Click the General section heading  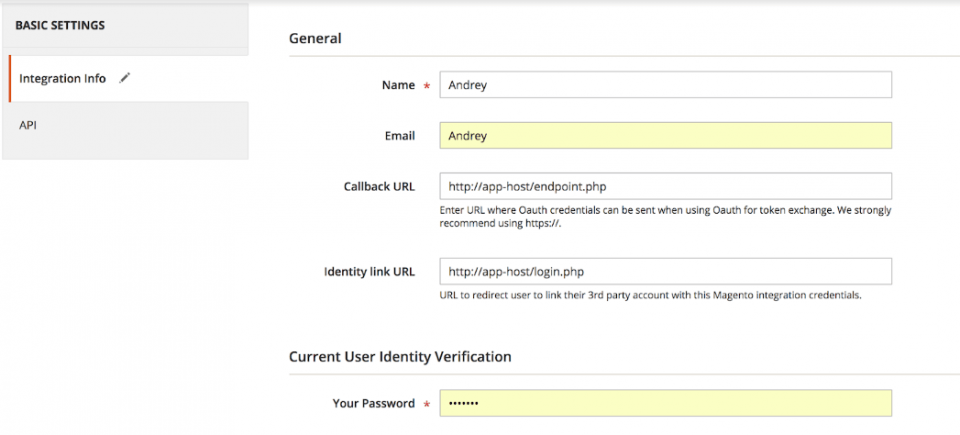(x=315, y=38)
